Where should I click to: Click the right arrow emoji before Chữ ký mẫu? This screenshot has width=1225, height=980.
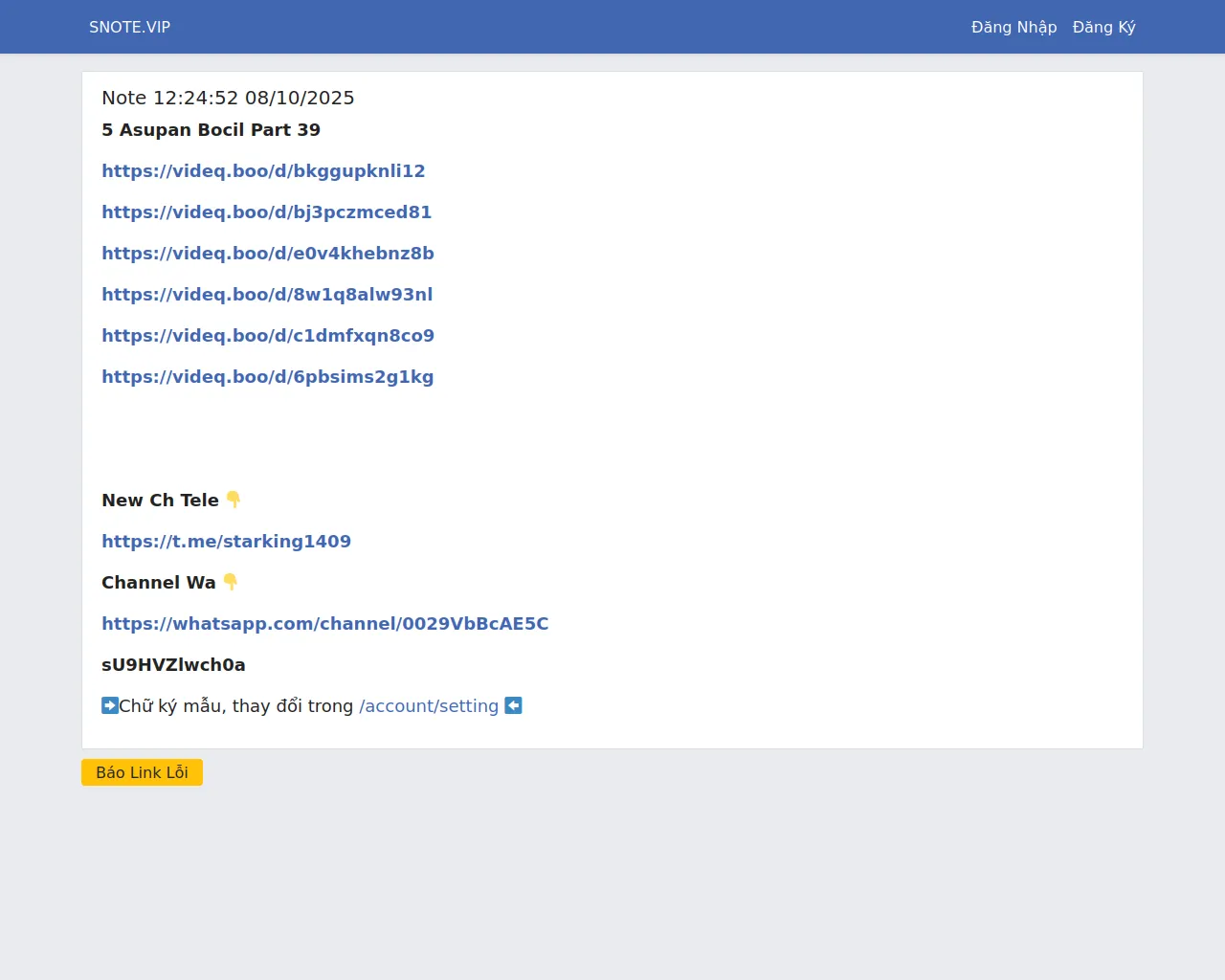pos(110,705)
